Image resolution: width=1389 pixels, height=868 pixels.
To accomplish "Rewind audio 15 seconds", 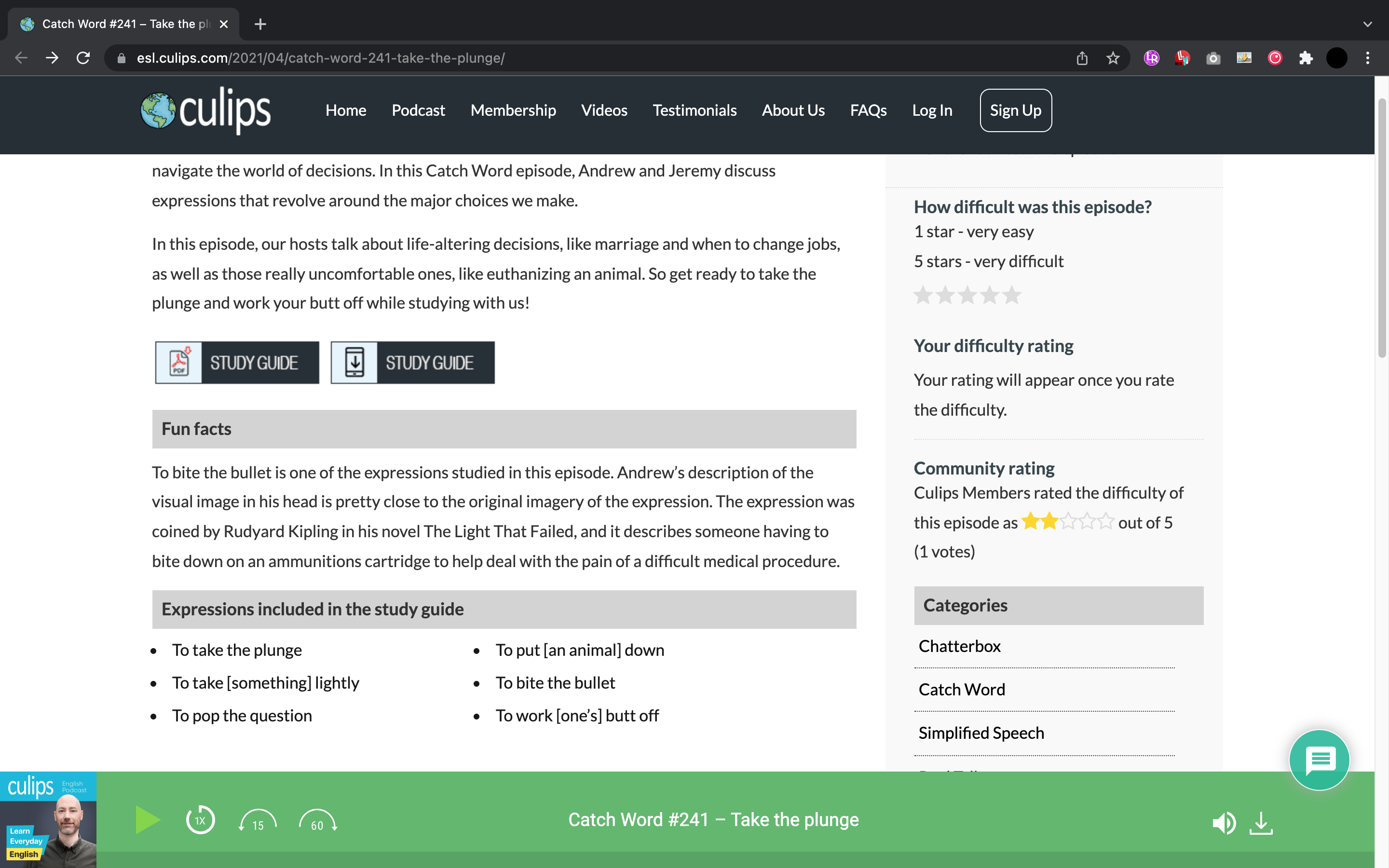I will click(258, 822).
